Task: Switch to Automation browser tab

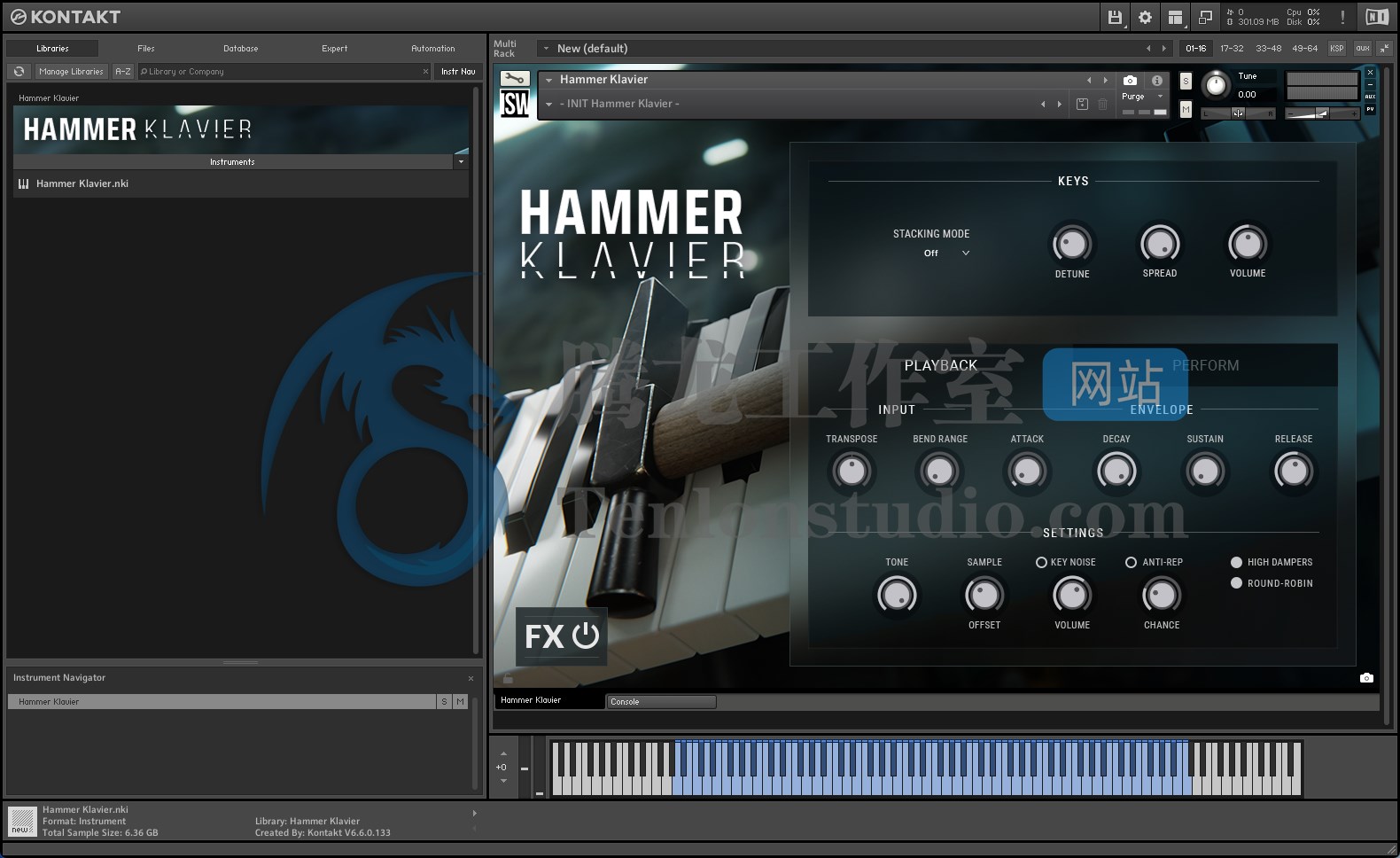Action: click(x=433, y=49)
